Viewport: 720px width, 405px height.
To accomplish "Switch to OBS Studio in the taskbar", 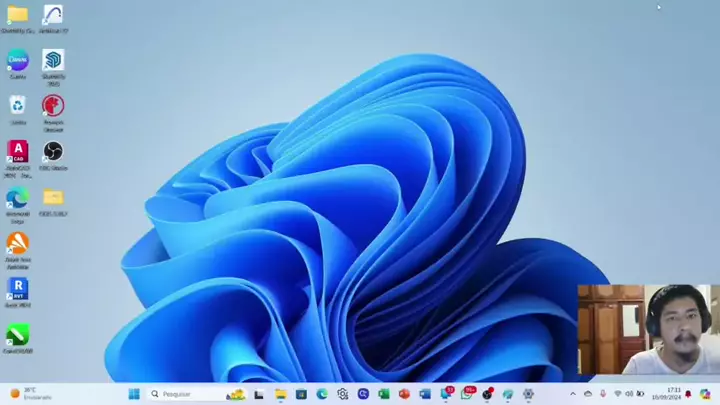I will pyautogui.click(x=488, y=394).
